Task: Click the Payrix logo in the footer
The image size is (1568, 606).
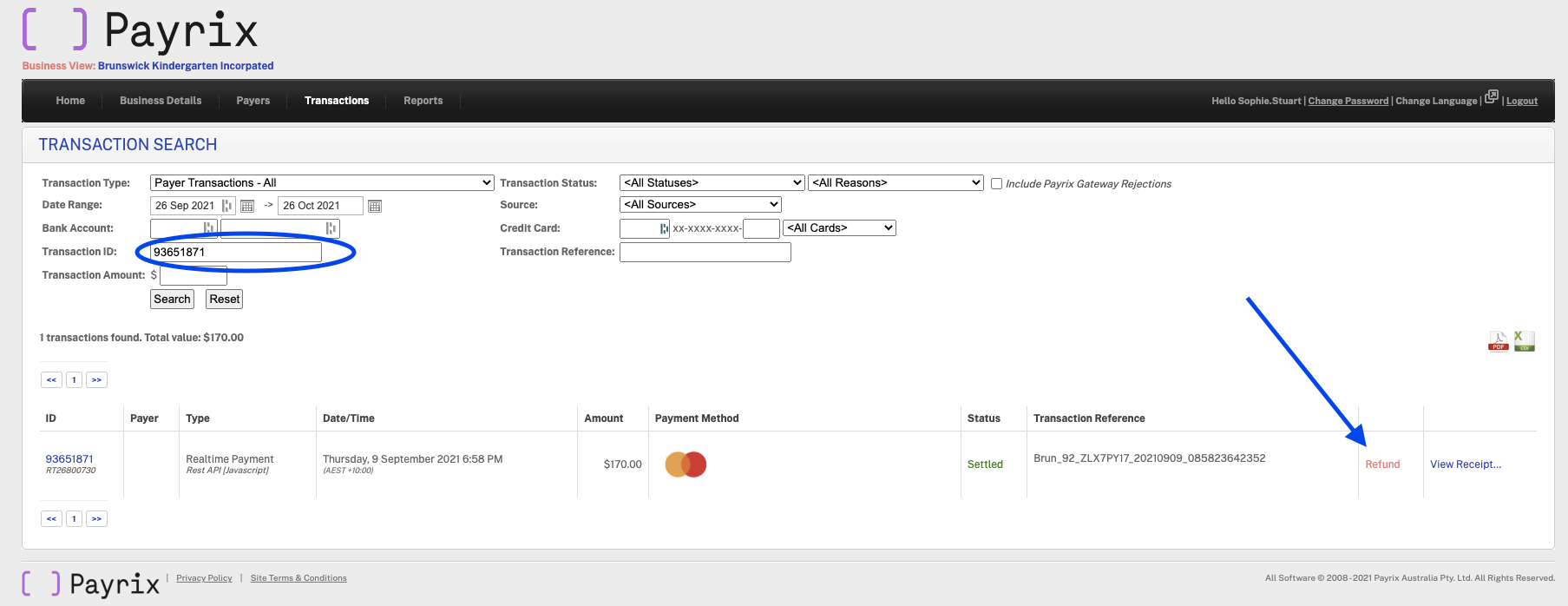Action: 91,583
